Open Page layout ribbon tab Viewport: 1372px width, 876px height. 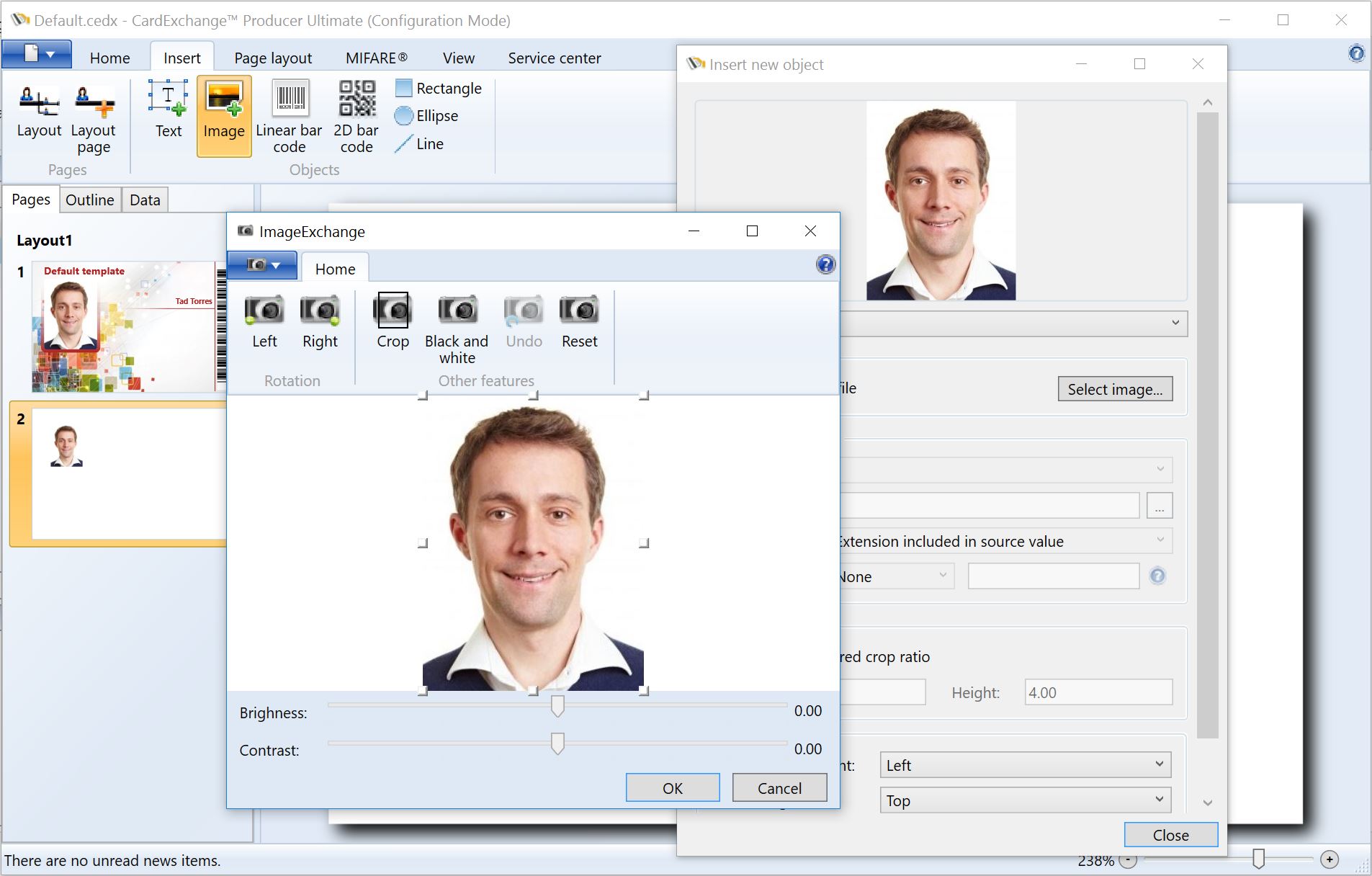[x=273, y=58]
